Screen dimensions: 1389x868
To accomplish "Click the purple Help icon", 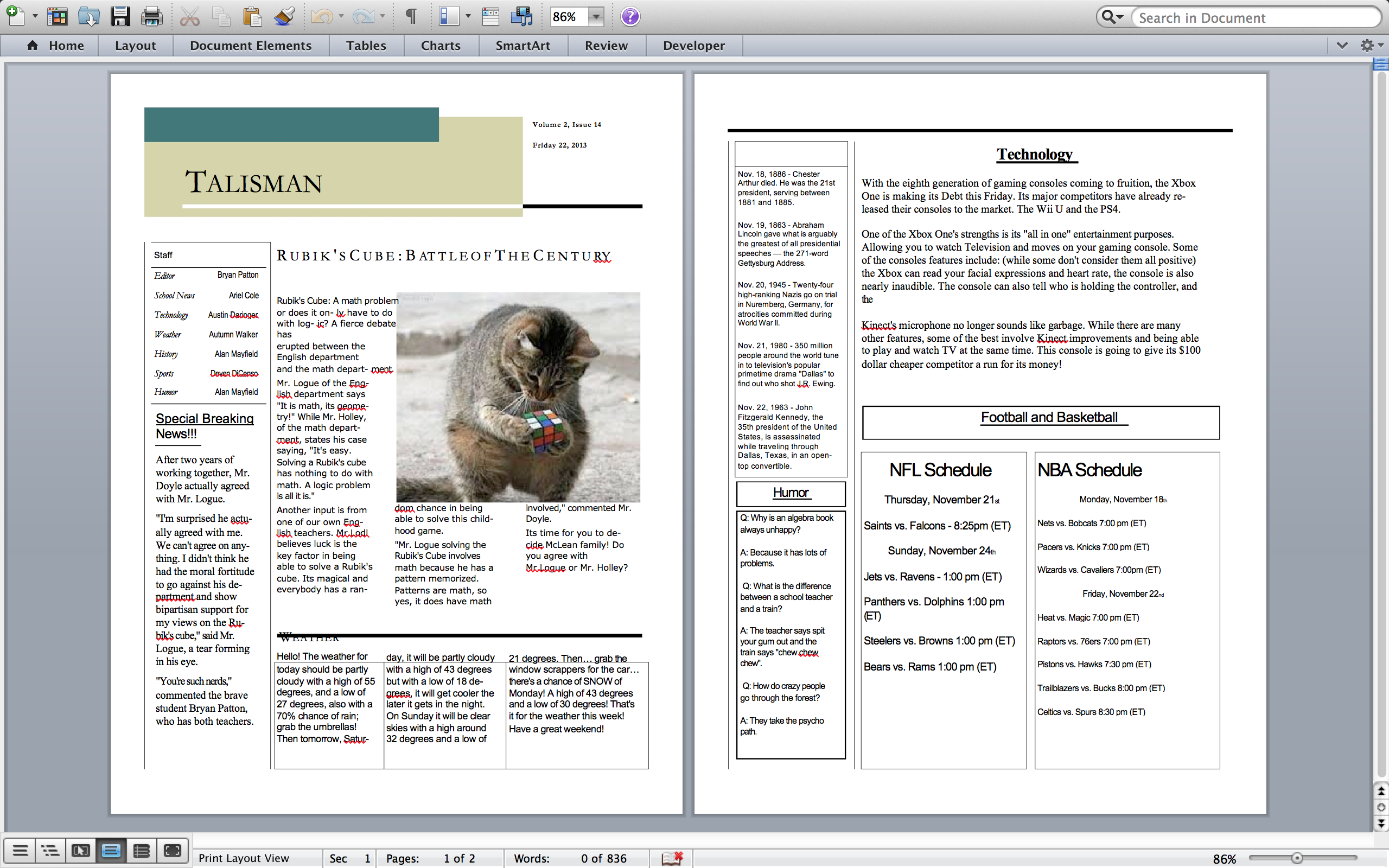I will coord(629,17).
